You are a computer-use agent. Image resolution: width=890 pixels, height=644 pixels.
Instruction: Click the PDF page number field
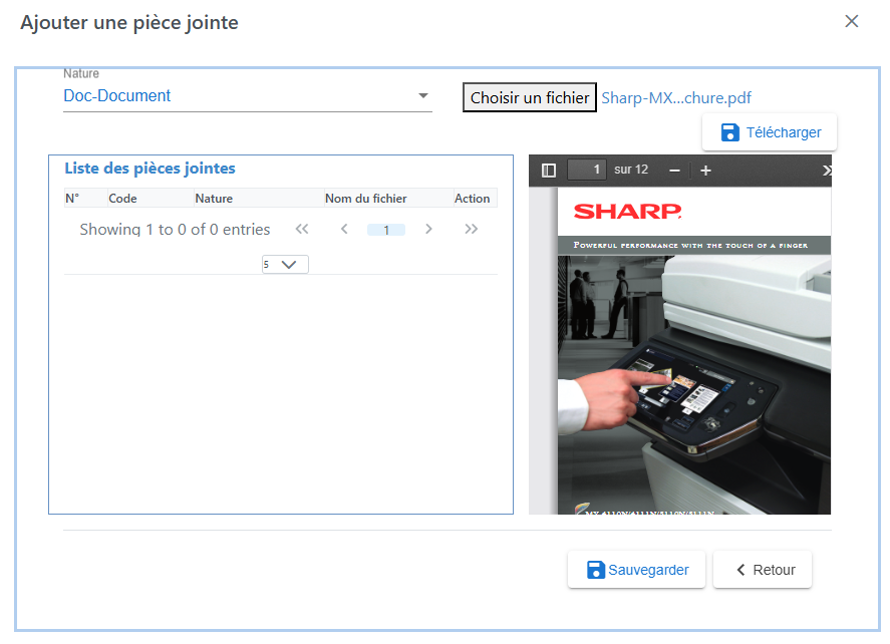587,170
